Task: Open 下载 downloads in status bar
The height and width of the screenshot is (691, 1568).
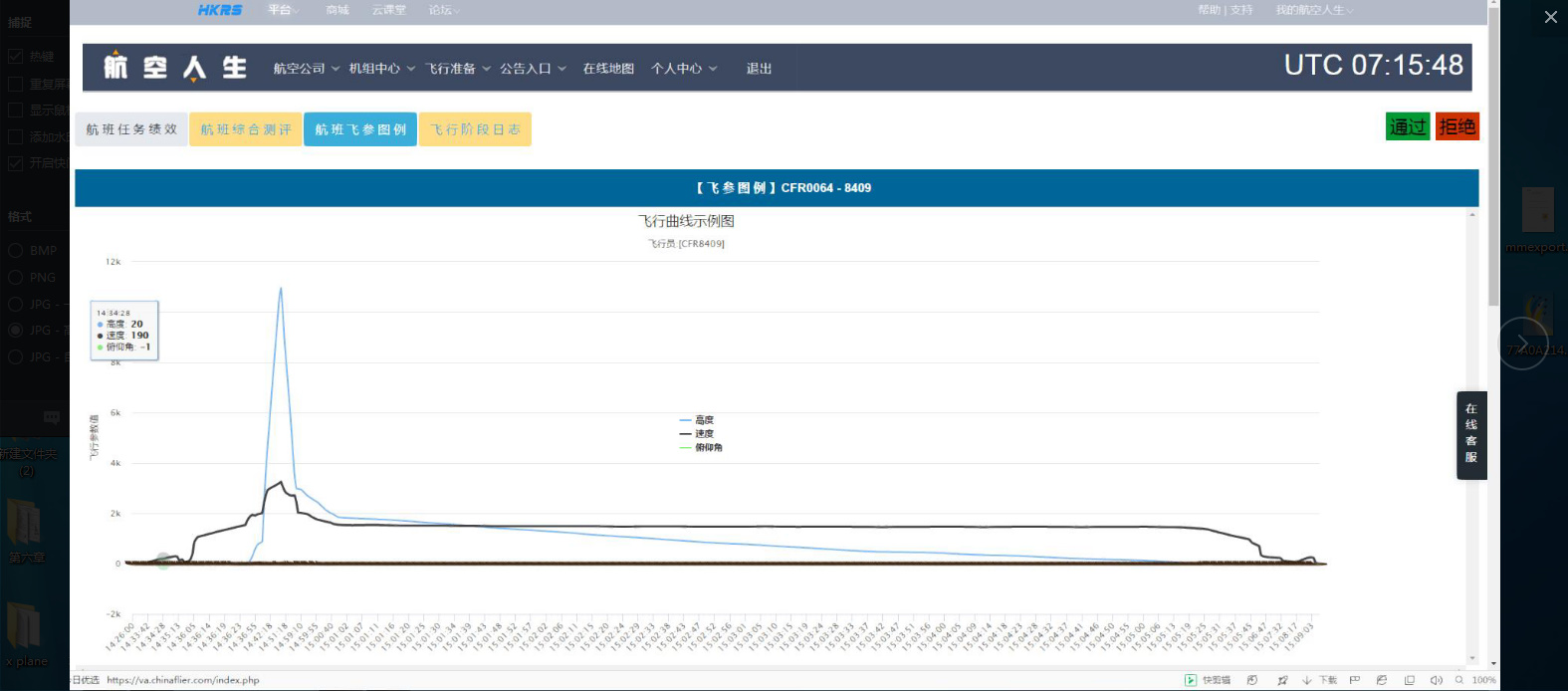Action: [1321, 680]
